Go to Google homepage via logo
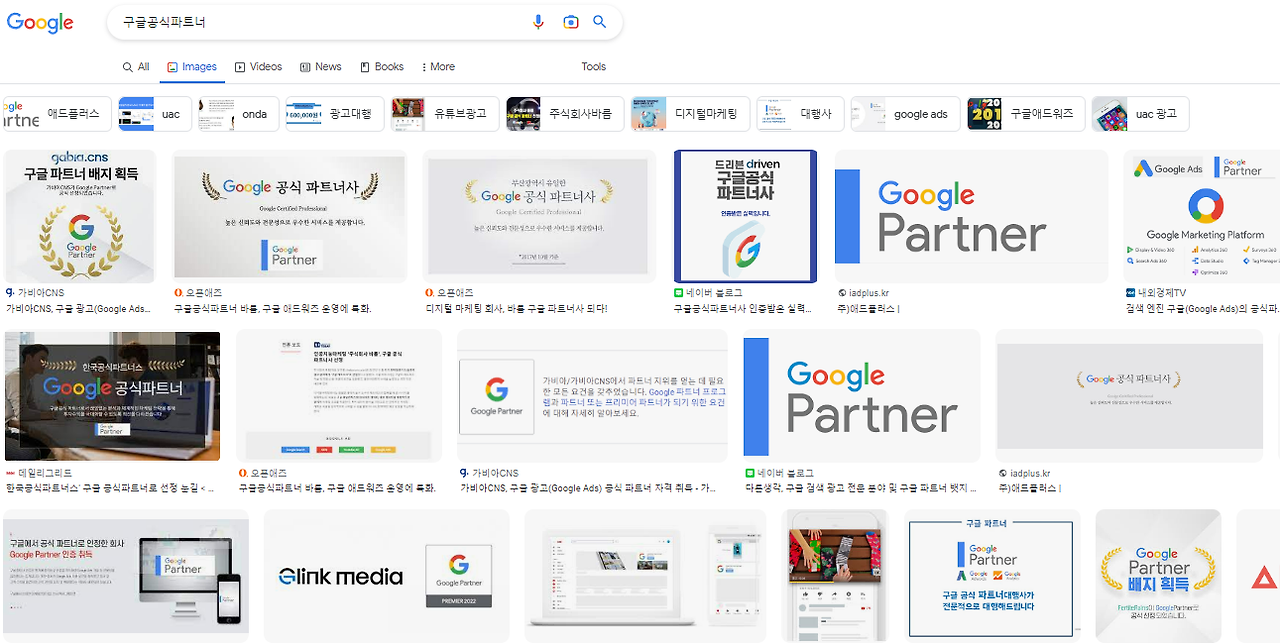Viewport: 1280px width, 644px height. (x=40, y=22)
